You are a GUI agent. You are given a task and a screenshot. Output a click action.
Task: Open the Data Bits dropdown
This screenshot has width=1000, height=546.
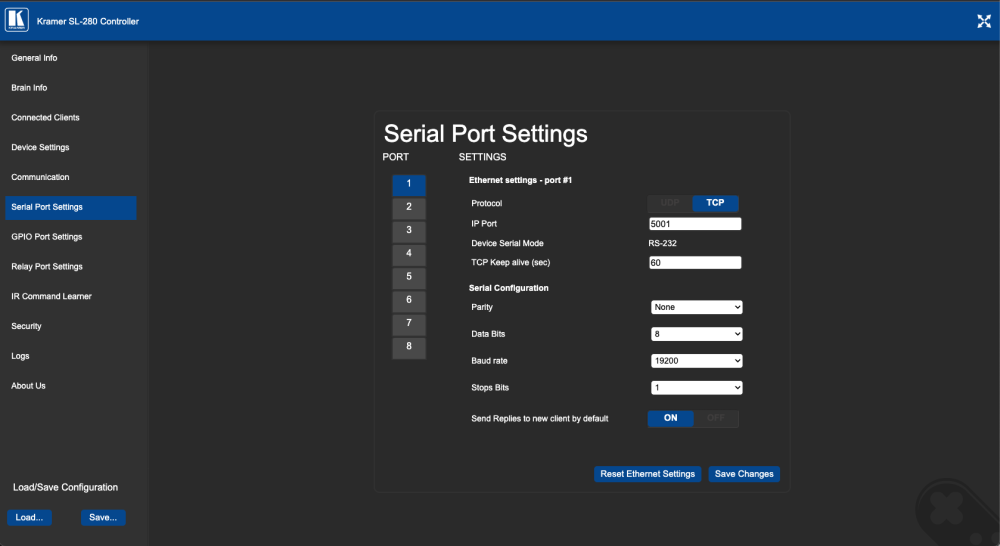click(696, 334)
